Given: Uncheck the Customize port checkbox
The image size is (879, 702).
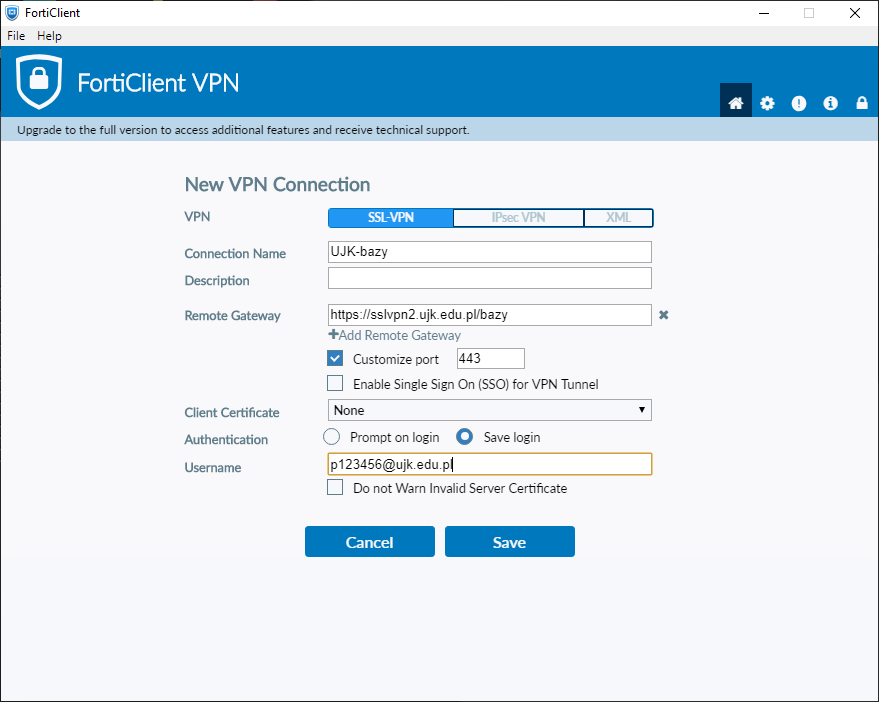Looking at the screenshot, I should tap(335, 358).
